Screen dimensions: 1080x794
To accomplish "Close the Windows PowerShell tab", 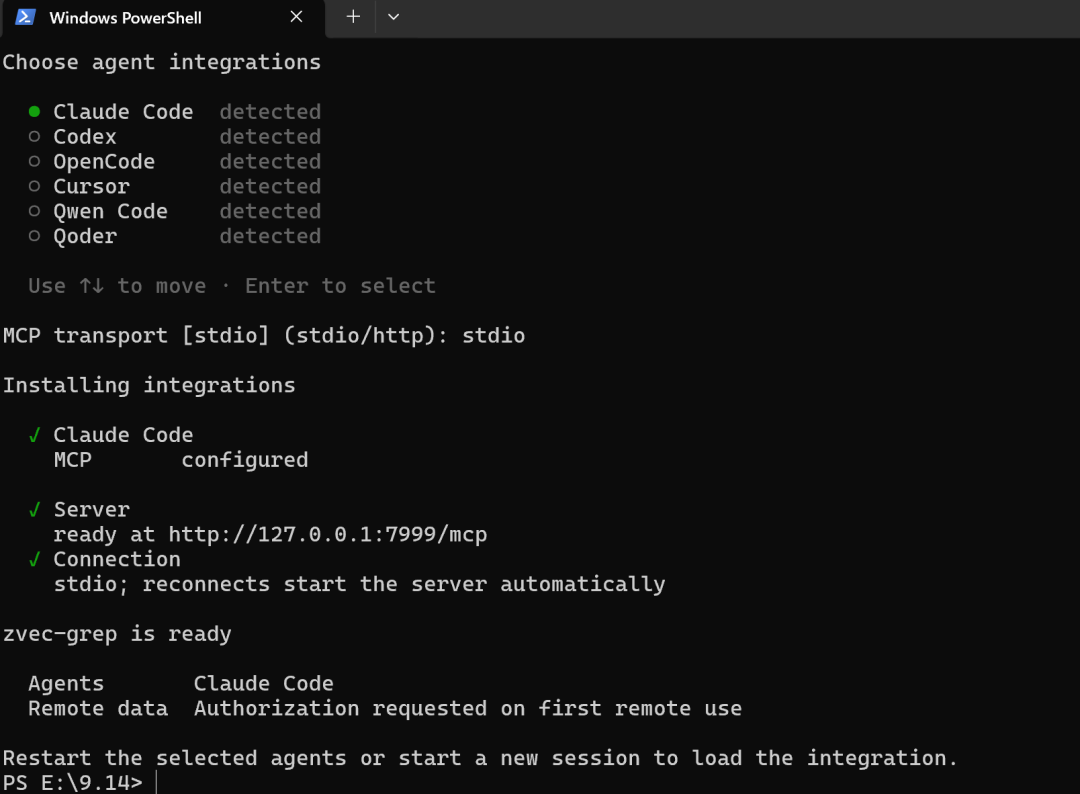I will coord(296,17).
